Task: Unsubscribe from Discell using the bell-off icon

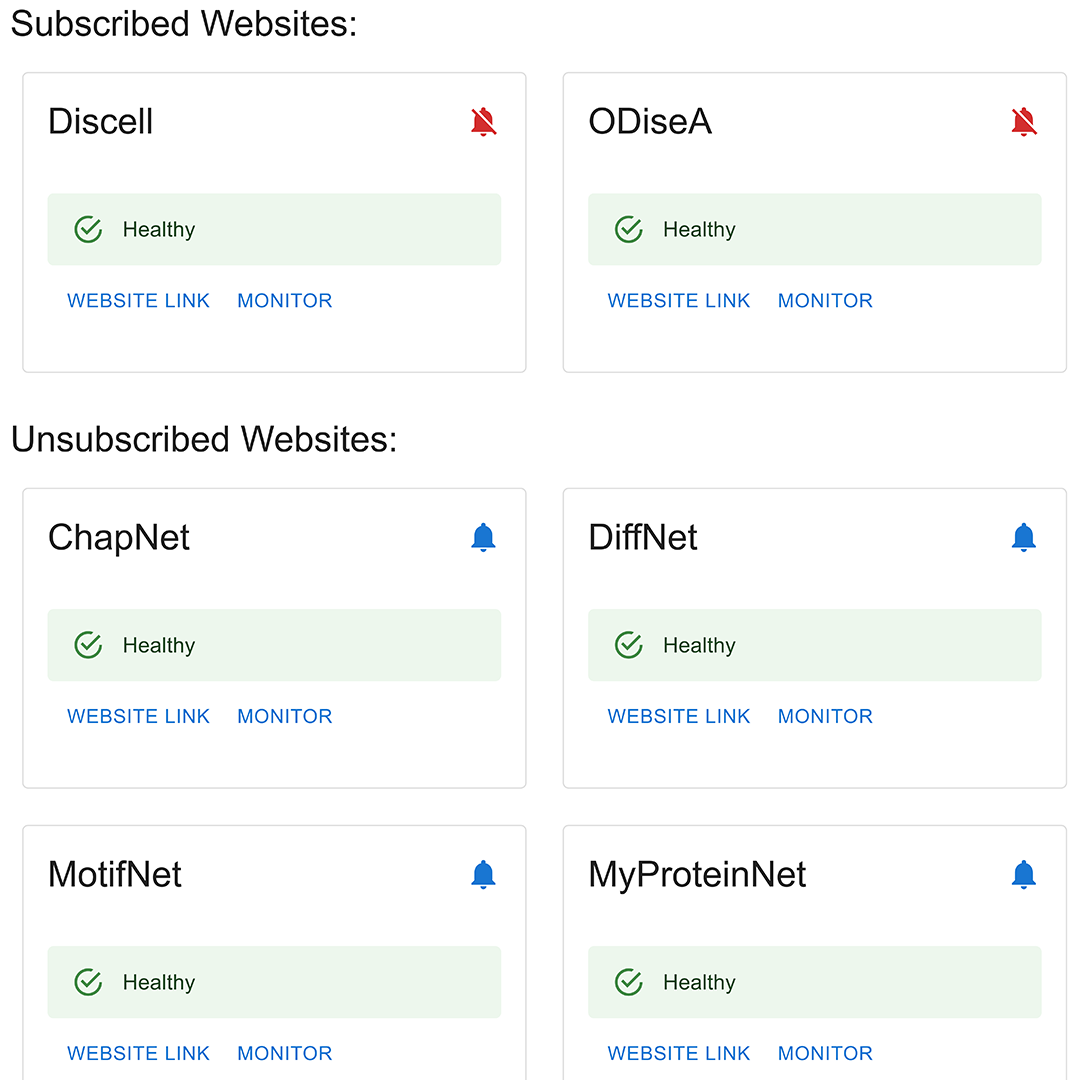Action: point(483,122)
